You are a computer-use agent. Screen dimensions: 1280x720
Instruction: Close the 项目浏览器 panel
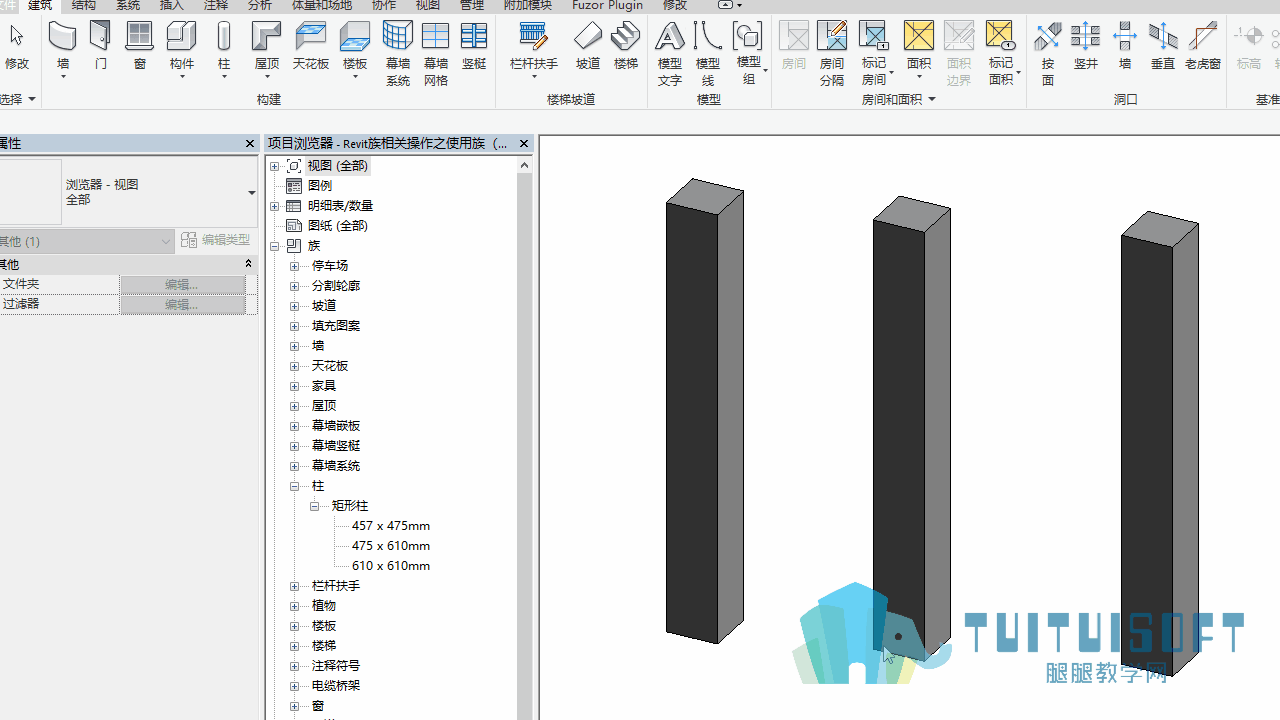(x=524, y=144)
